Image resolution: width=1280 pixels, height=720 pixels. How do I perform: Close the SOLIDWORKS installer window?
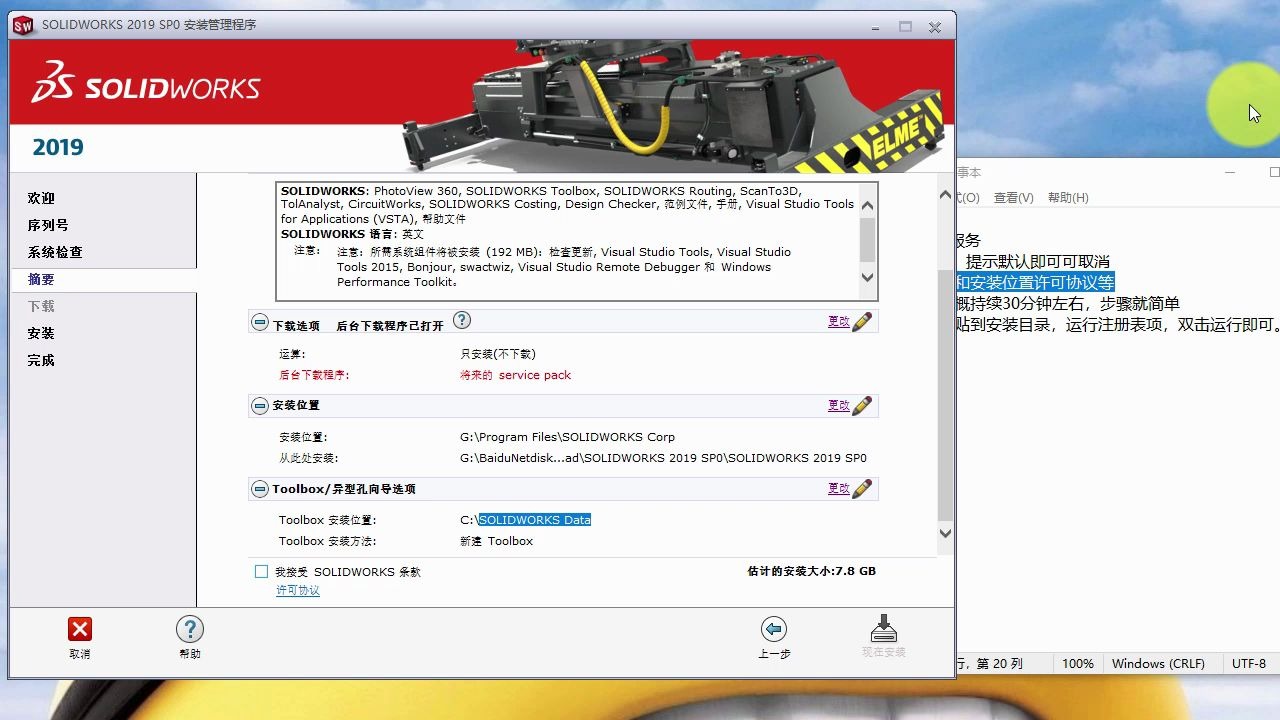(935, 26)
